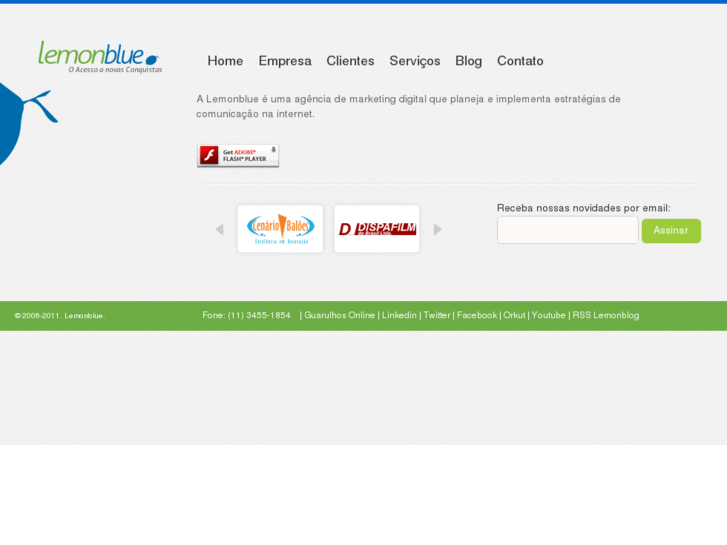The image size is (727, 545).
Task: Click the ©2006-2011 Lemonblue copyright text
Action: (x=60, y=316)
